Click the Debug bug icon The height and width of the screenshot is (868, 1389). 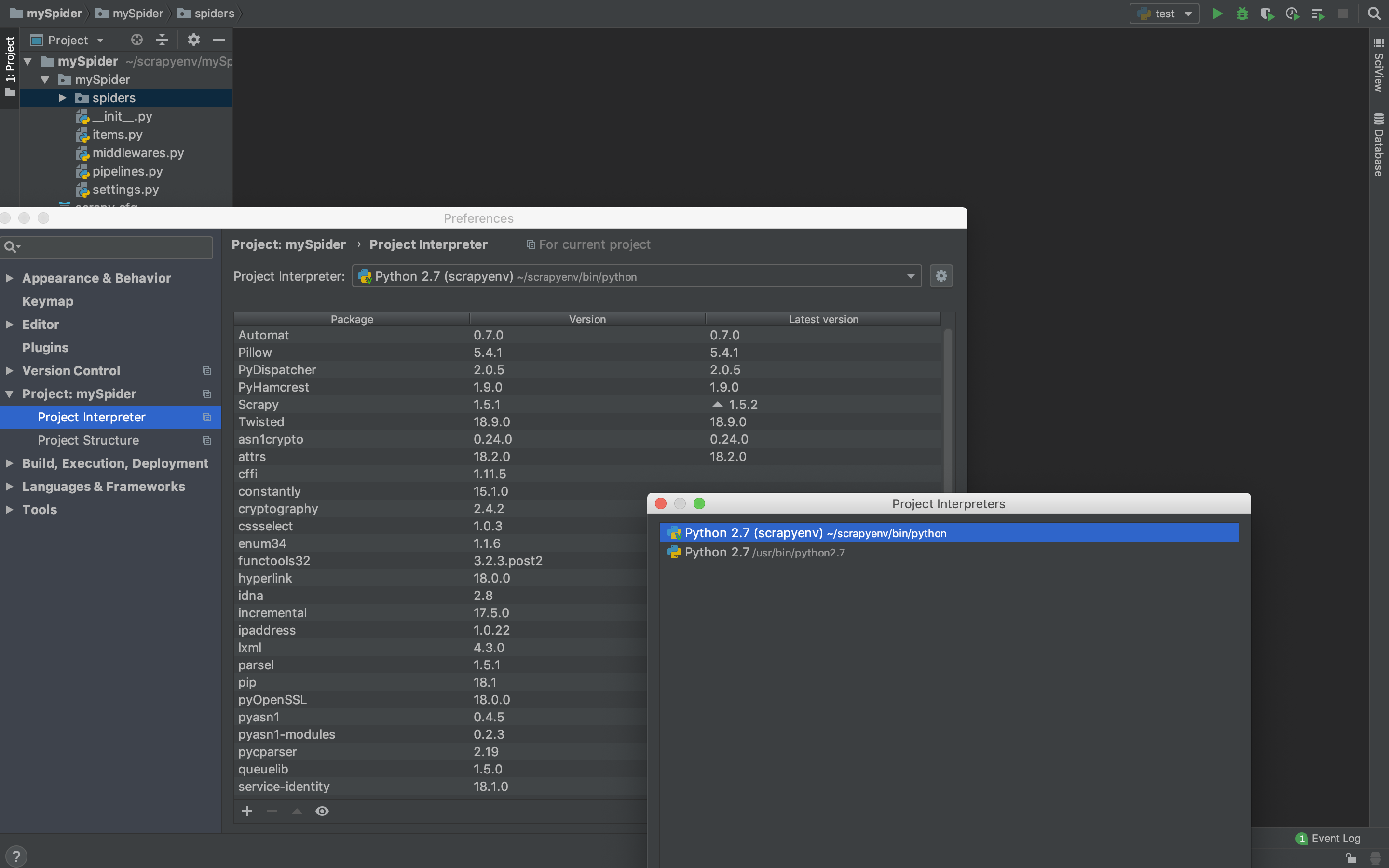coord(1242,14)
